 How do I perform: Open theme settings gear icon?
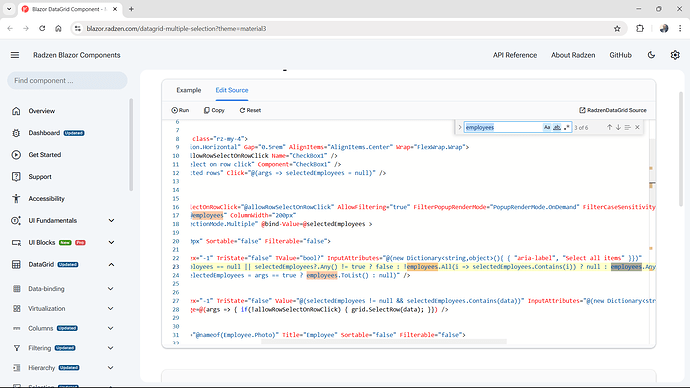(675, 55)
